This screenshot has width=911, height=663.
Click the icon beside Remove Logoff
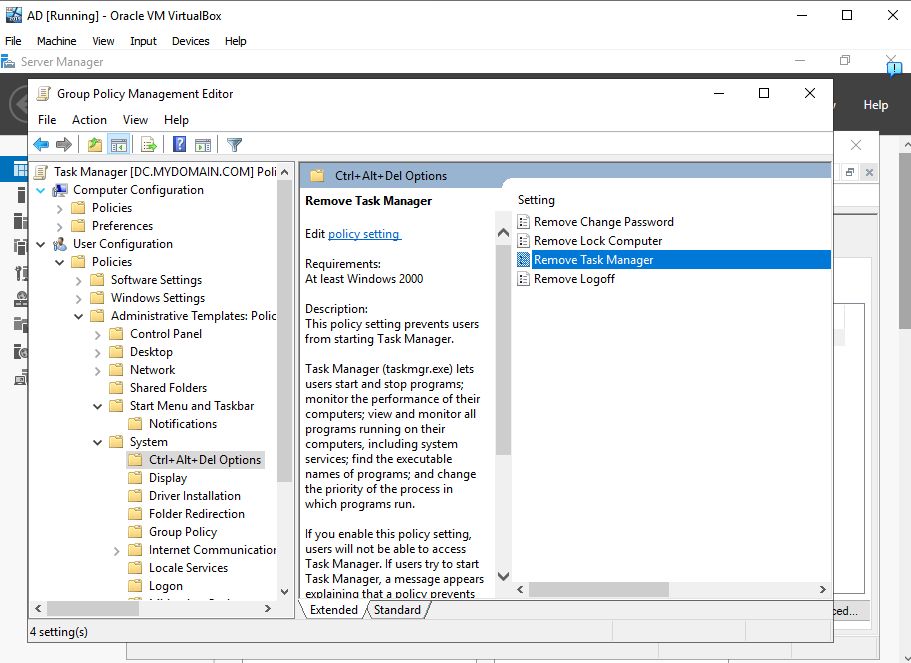coord(523,279)
